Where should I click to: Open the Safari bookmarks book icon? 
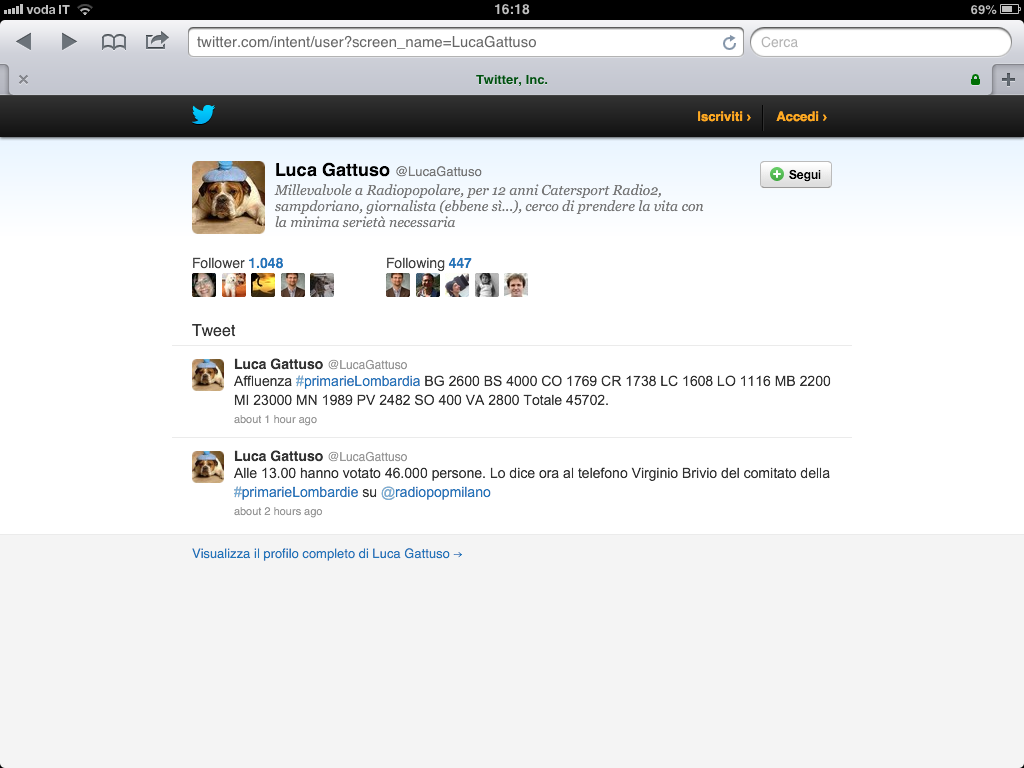tap(114, 42)
